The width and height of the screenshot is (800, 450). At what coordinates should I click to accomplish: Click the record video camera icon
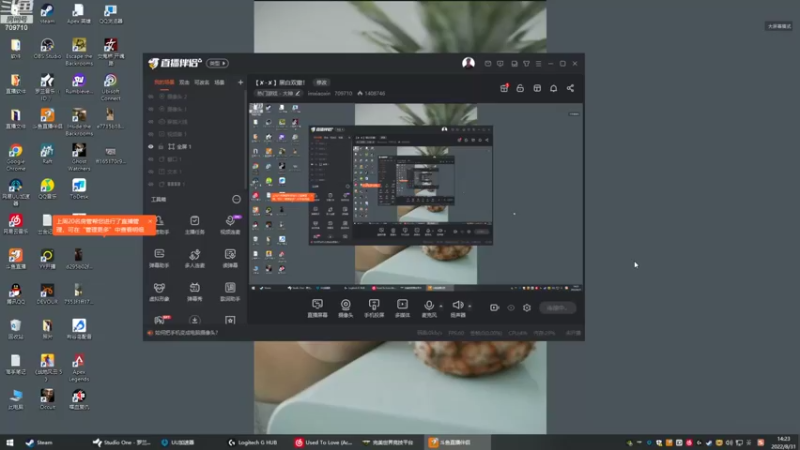point(494,308)
